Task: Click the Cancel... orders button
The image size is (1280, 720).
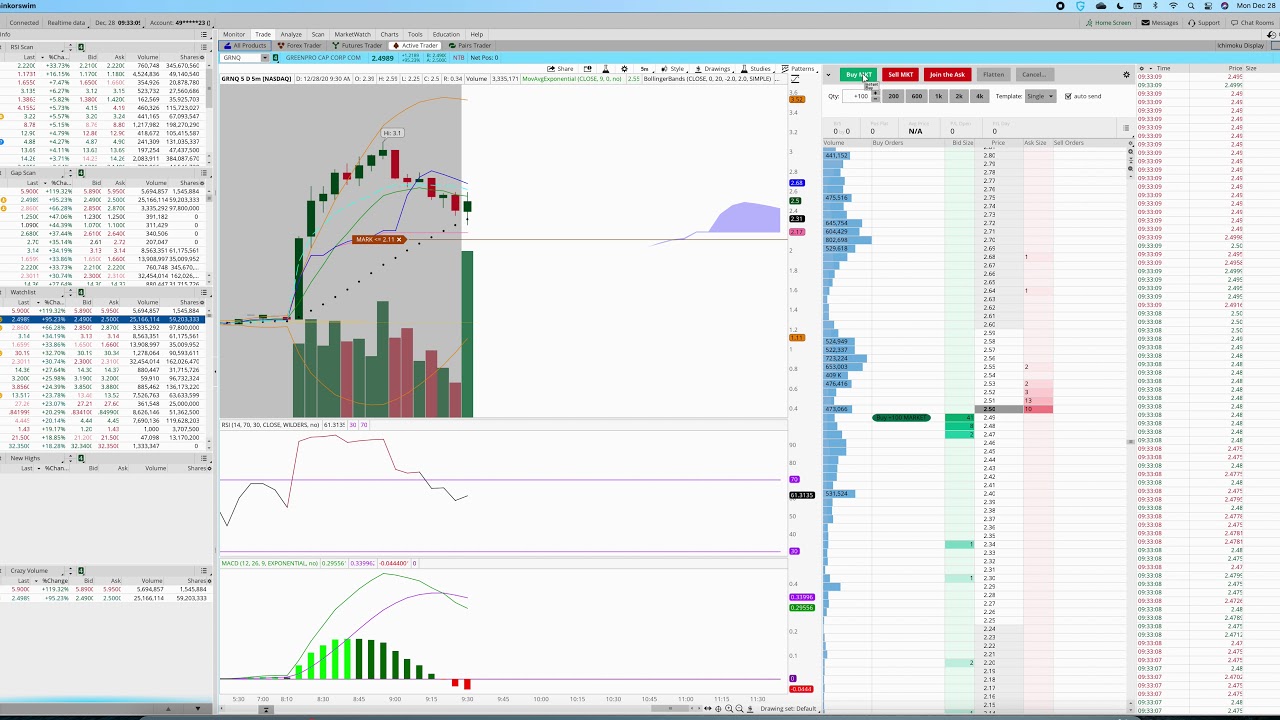Action: (x=1033, y=74)
